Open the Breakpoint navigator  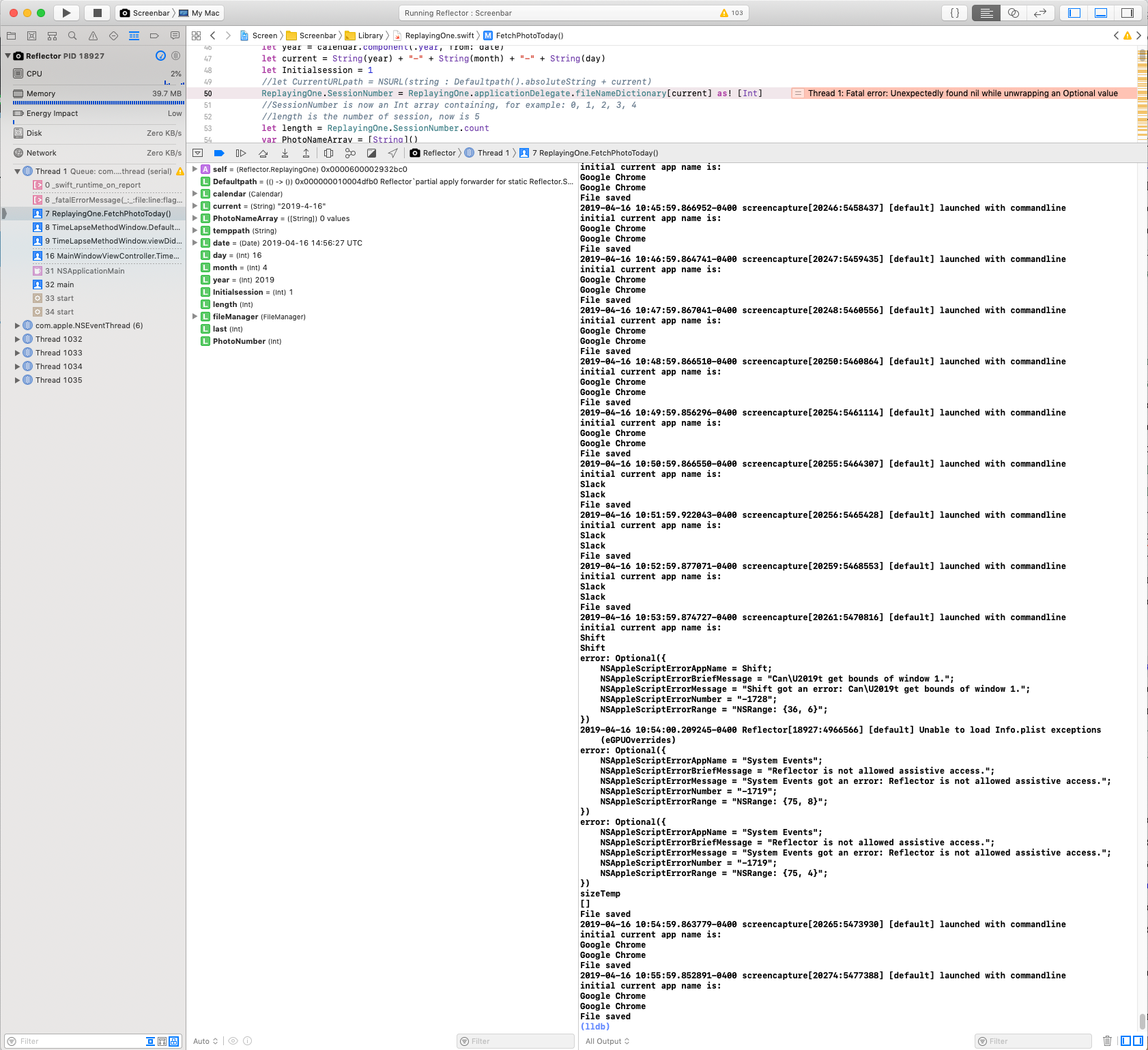click(x=154, y=35)
